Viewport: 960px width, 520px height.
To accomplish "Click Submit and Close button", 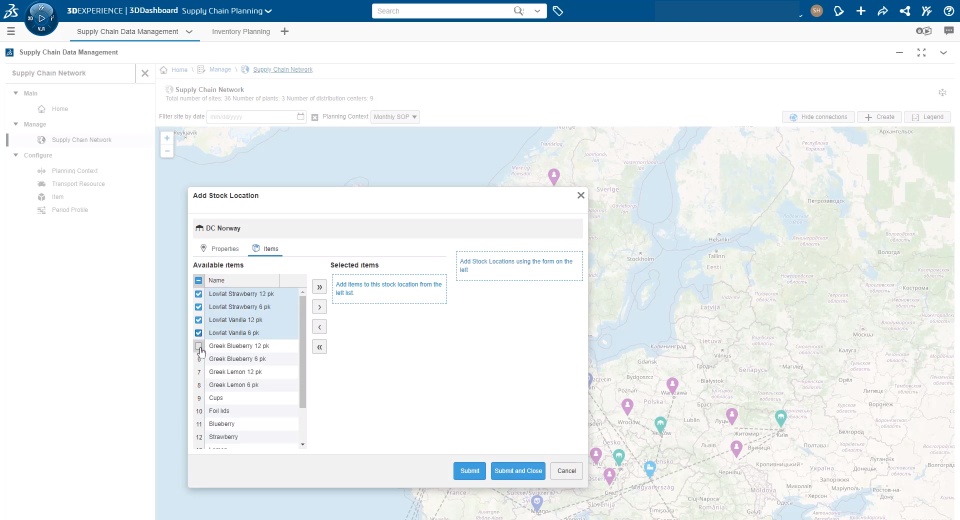I will tap(518, 471).
